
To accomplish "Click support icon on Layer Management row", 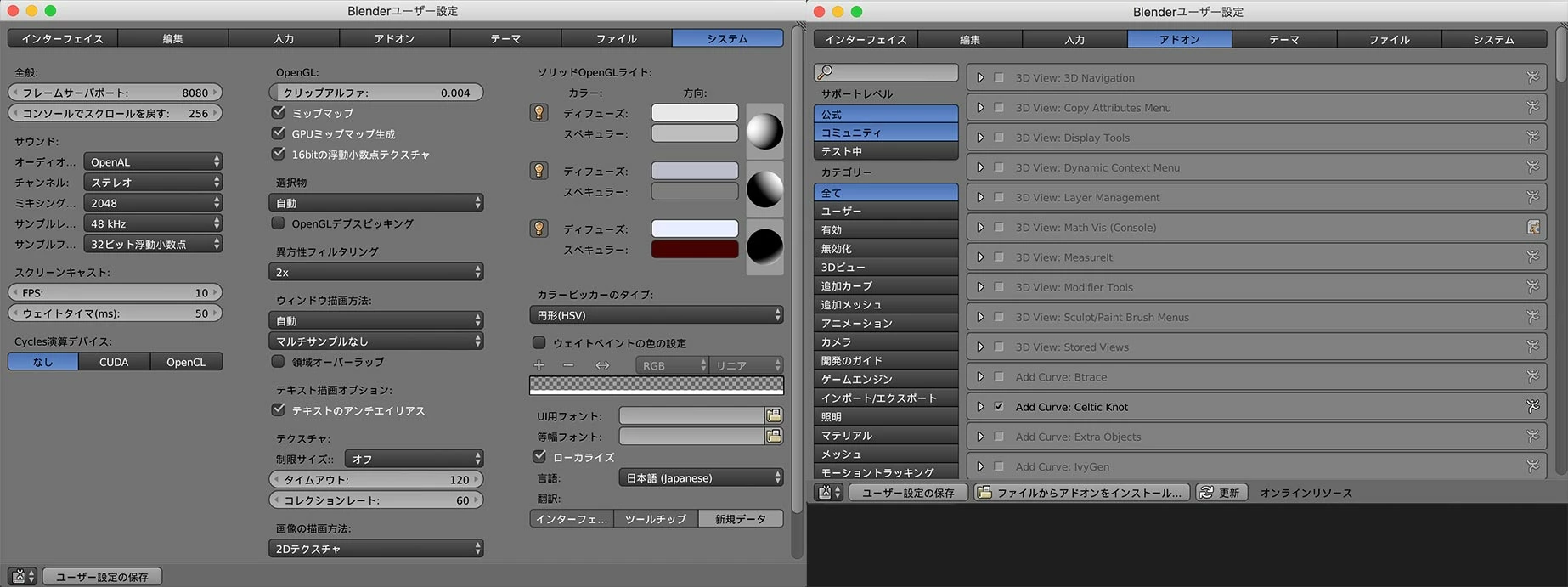I will point(1532,197).
